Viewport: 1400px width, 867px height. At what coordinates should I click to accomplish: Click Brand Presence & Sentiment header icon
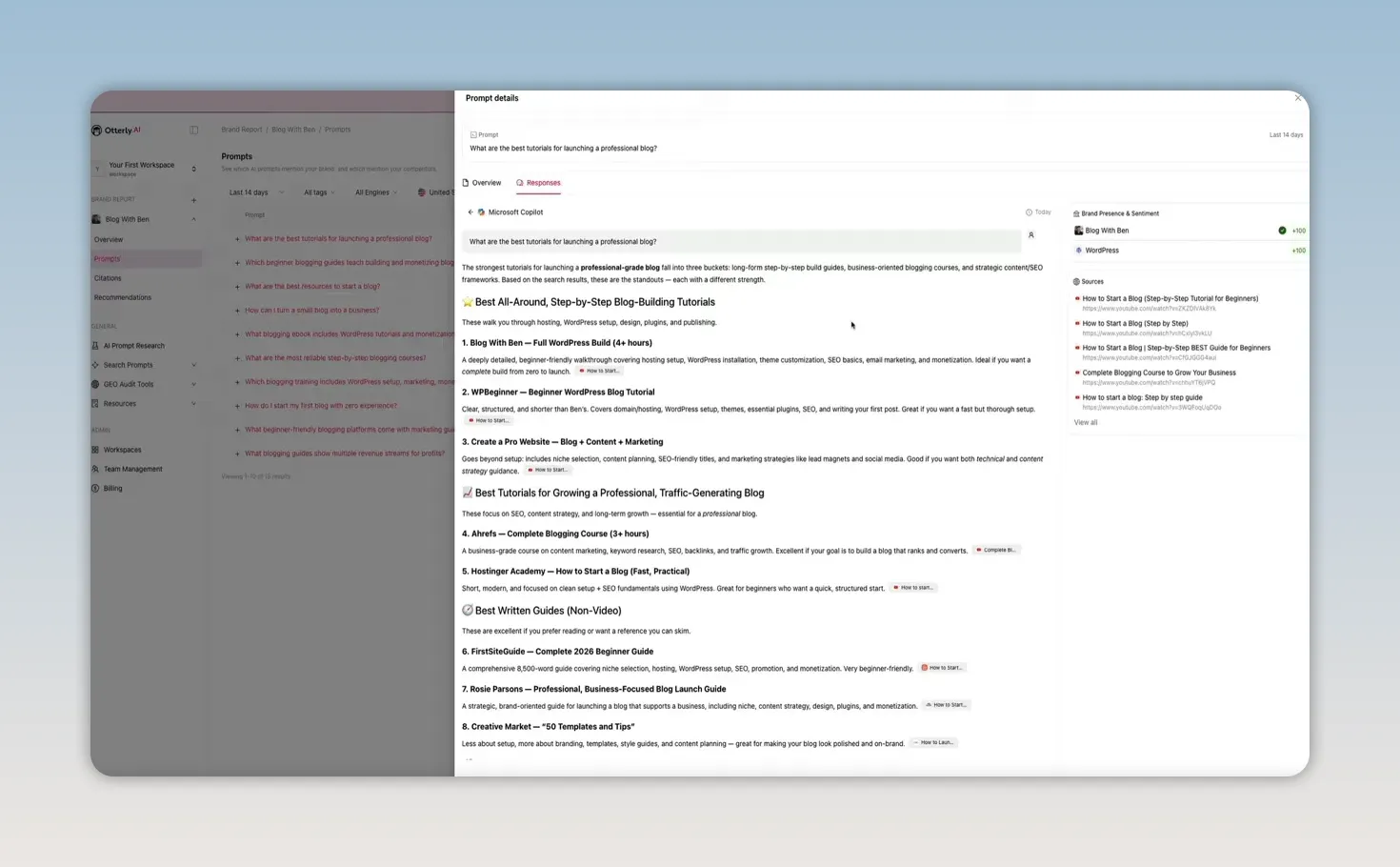tap(1076, 213)
